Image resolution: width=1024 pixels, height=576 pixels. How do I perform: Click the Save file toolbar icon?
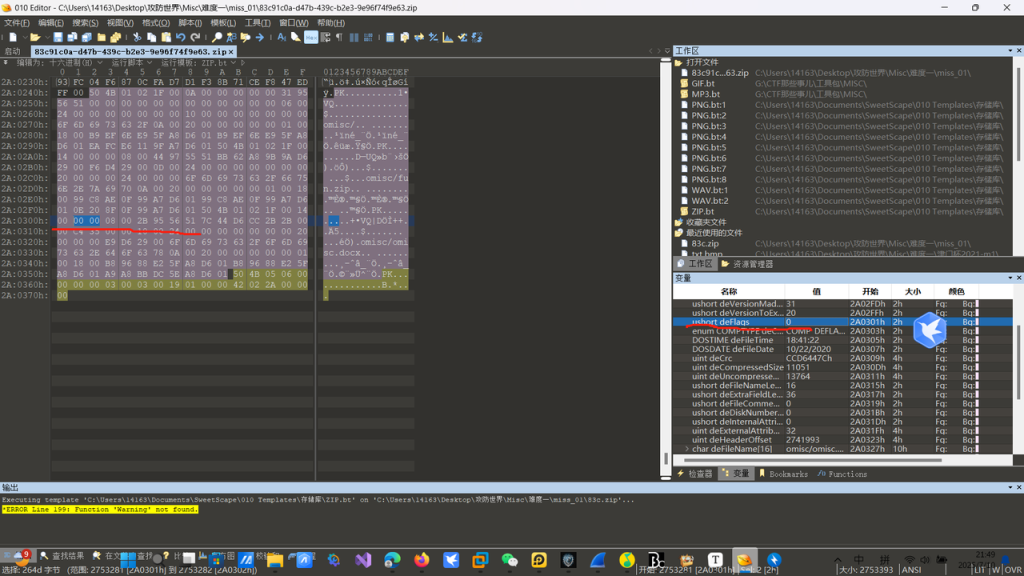pos(58,37)
